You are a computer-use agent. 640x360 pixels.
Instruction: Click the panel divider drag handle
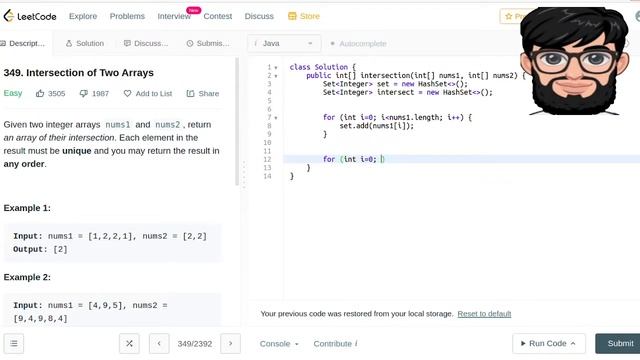[x=244, y=175]
